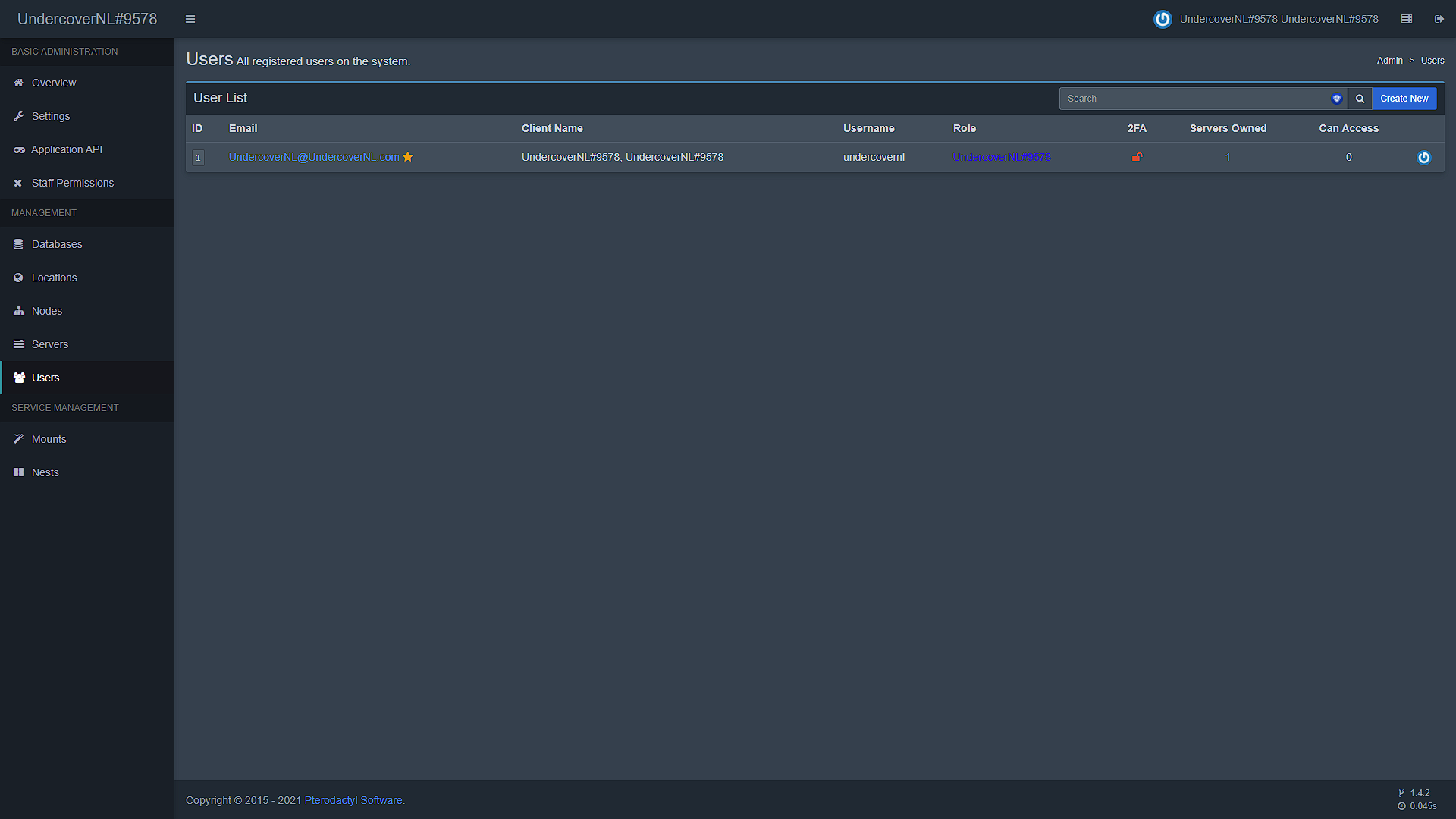Open the Nodes section

(x=87, y=311)
